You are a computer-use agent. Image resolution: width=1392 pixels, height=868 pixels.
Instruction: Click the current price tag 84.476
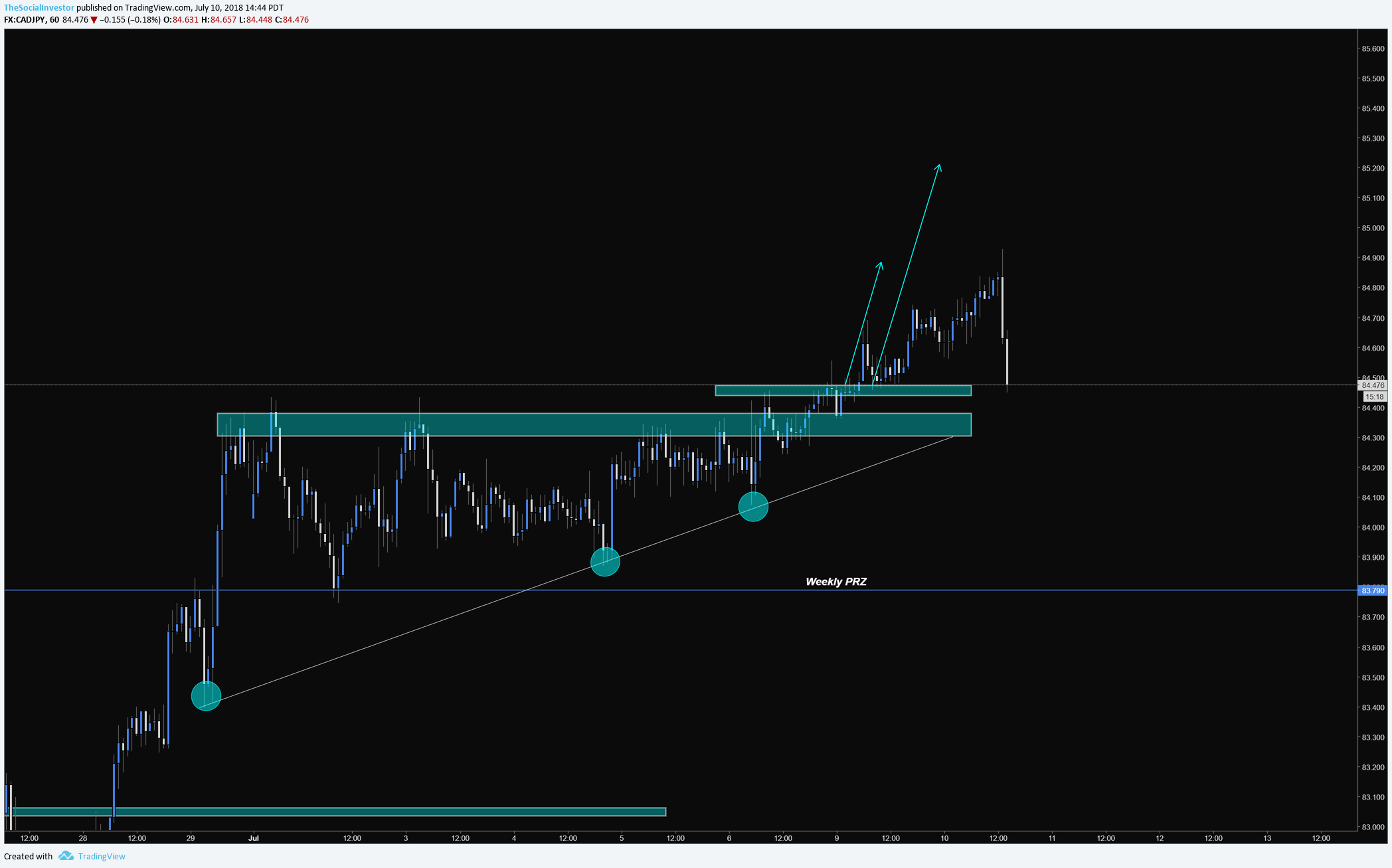pos(1373,385)
